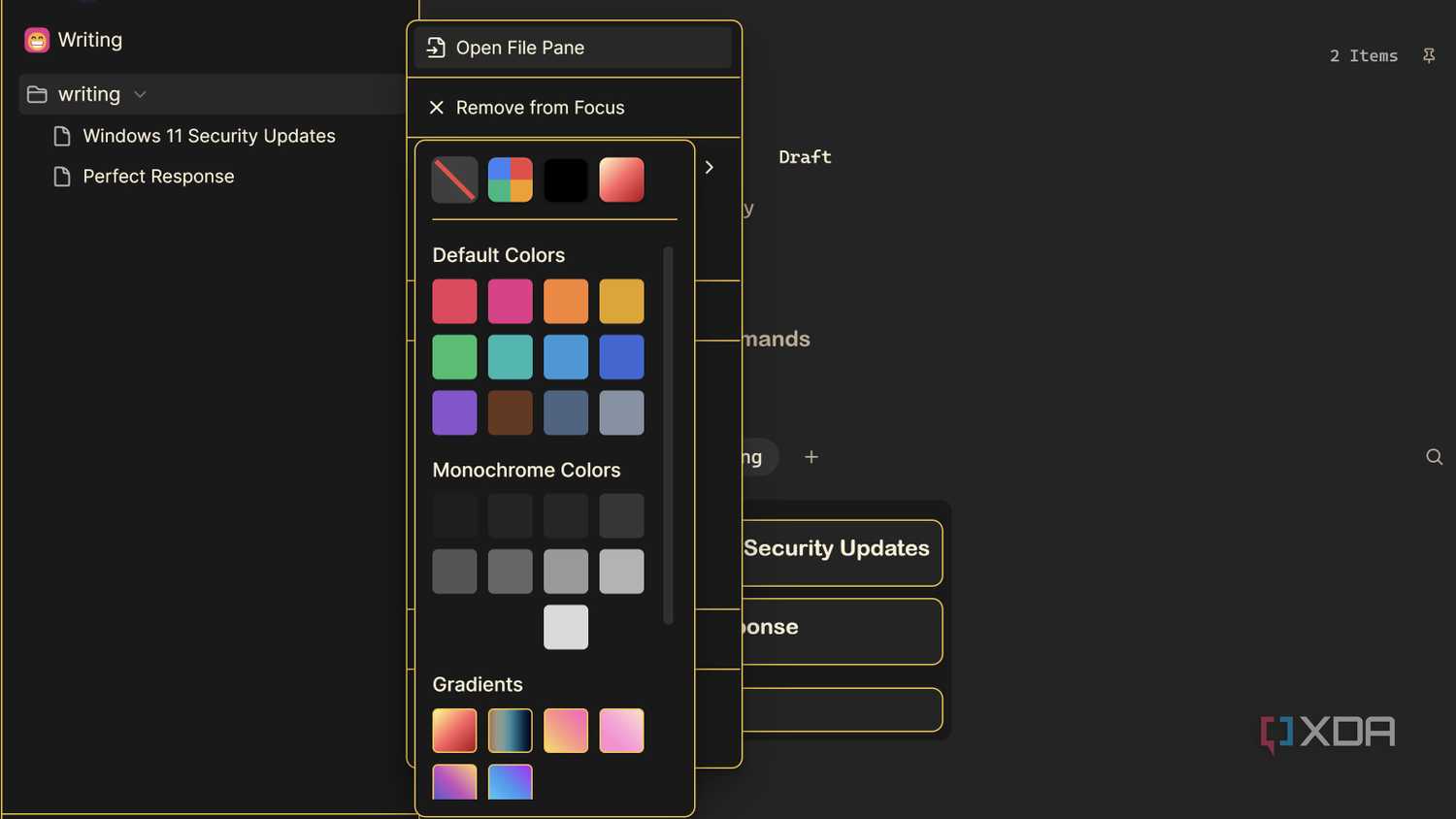1456x819 pixels.
Task: Click document icon beside Windows 11 Security Updates
Action: [x=62, y=136]
